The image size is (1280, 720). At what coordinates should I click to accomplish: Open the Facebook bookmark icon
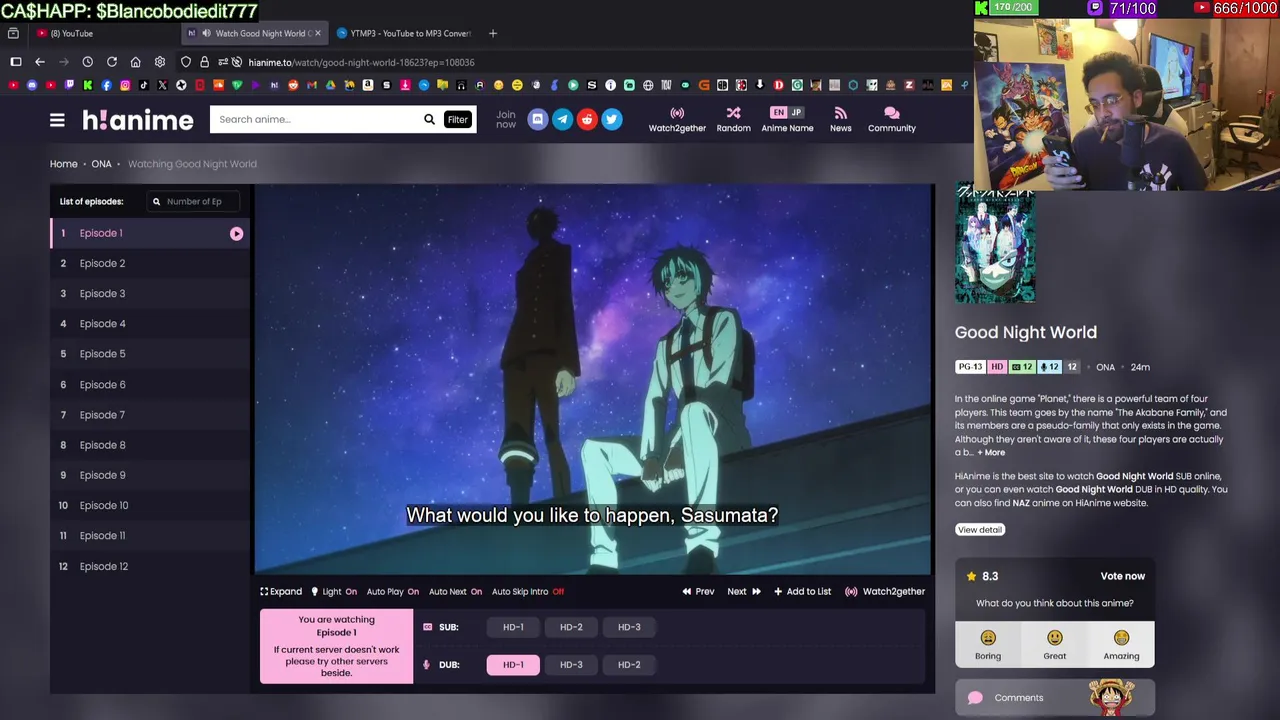[x=106, y=85]
